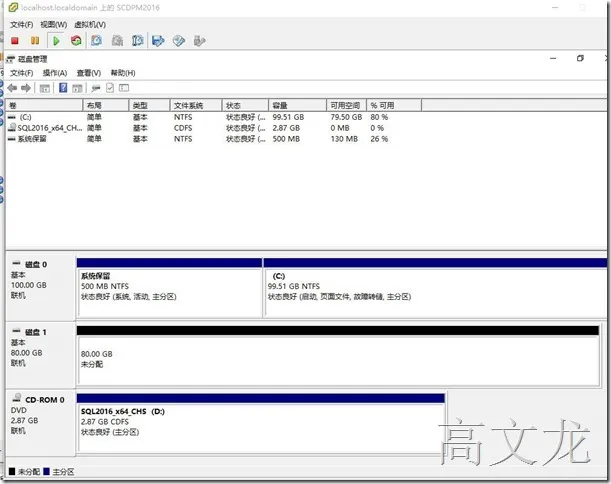Sort by the % 可用 column header
Viewport: 611px width, 484px height.
pos(394,105)
